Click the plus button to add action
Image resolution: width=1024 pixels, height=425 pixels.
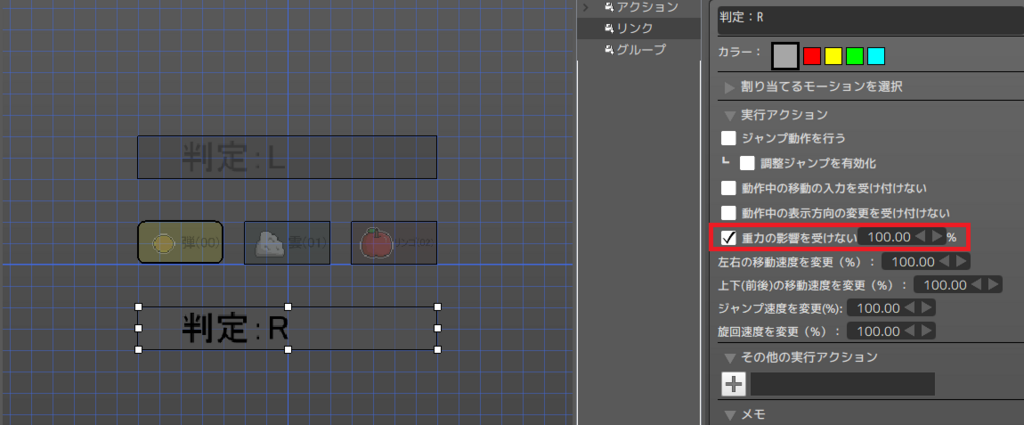pyautogui.click(x=735, y=385)
